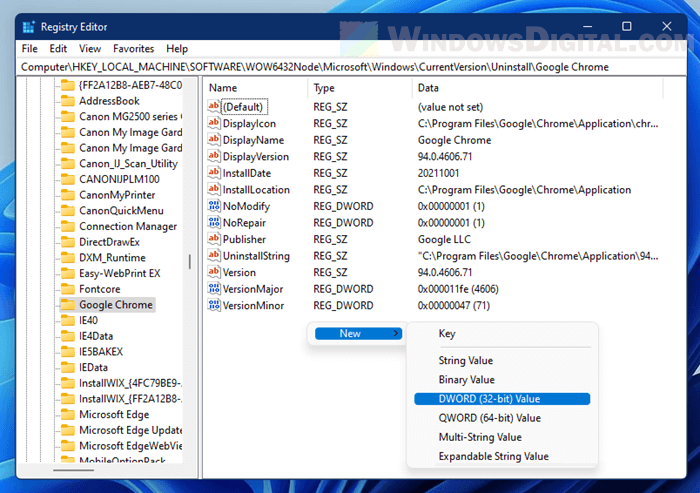Click the 20211001 InstallDate data value
The image size is (700, 493).
pos(438,173)
